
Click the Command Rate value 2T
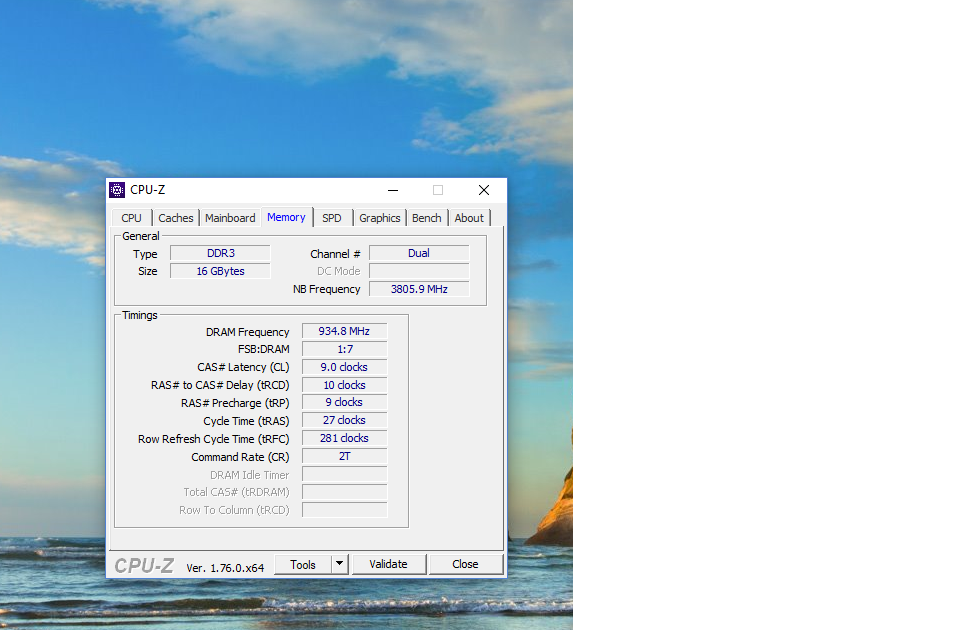click(345, 456)
